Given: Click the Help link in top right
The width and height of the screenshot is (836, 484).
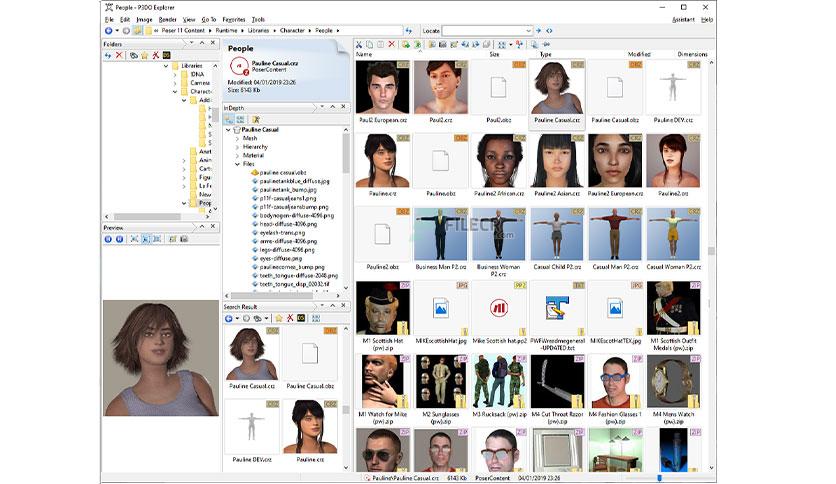Looking at the screenshot, I should click(707, 20).
